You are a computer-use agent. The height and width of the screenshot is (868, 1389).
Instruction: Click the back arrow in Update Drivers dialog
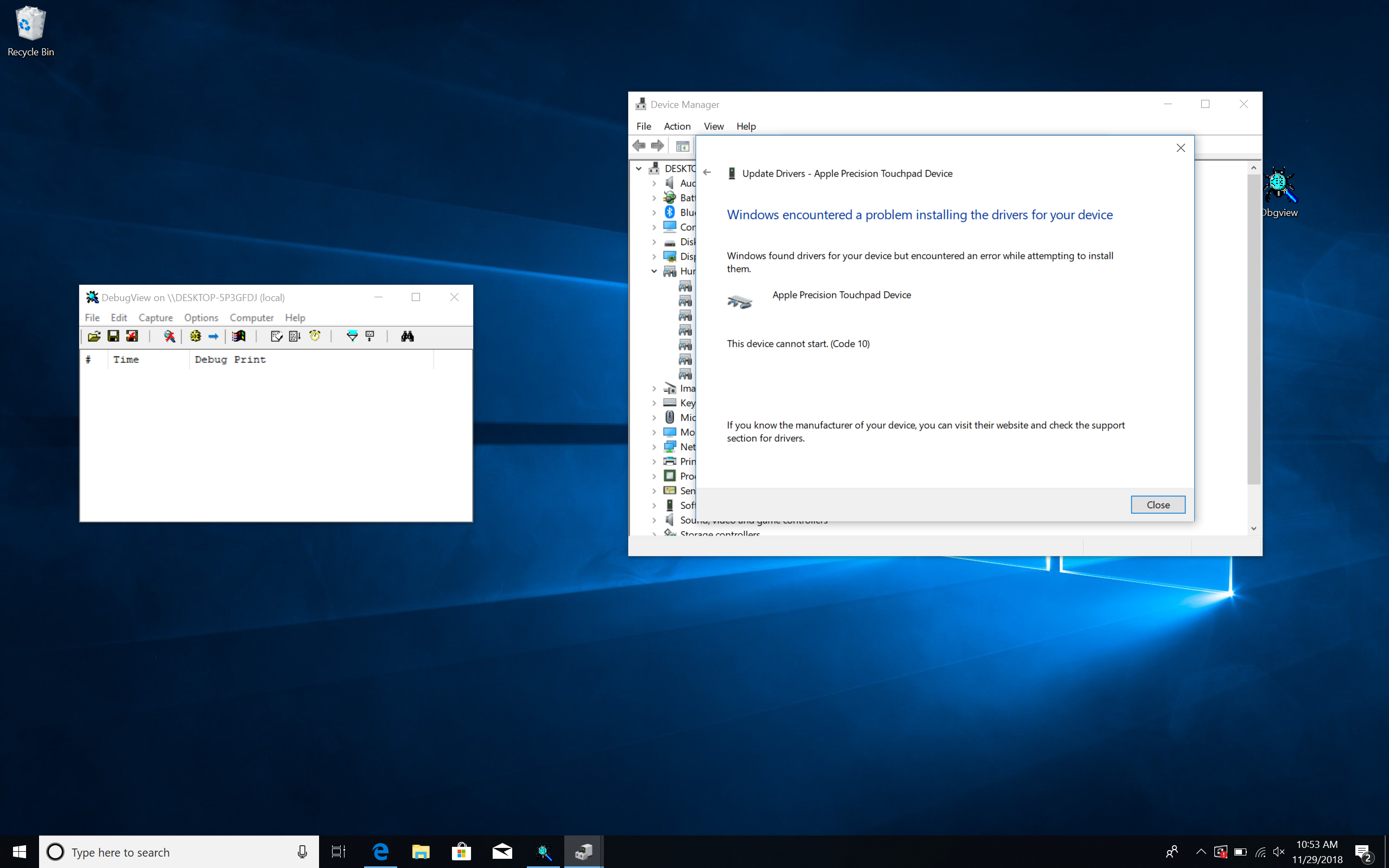707,173
